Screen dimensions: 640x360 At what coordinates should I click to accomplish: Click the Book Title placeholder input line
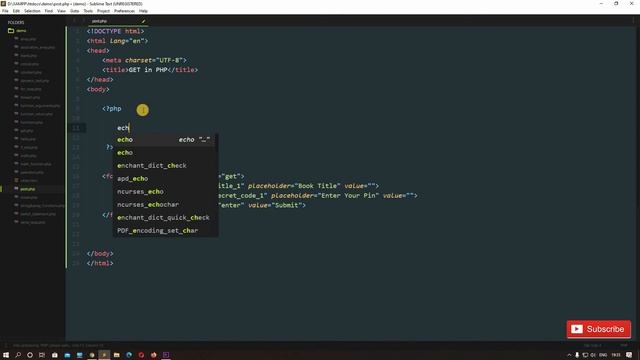pyautogui.click(x=298, y=186)
